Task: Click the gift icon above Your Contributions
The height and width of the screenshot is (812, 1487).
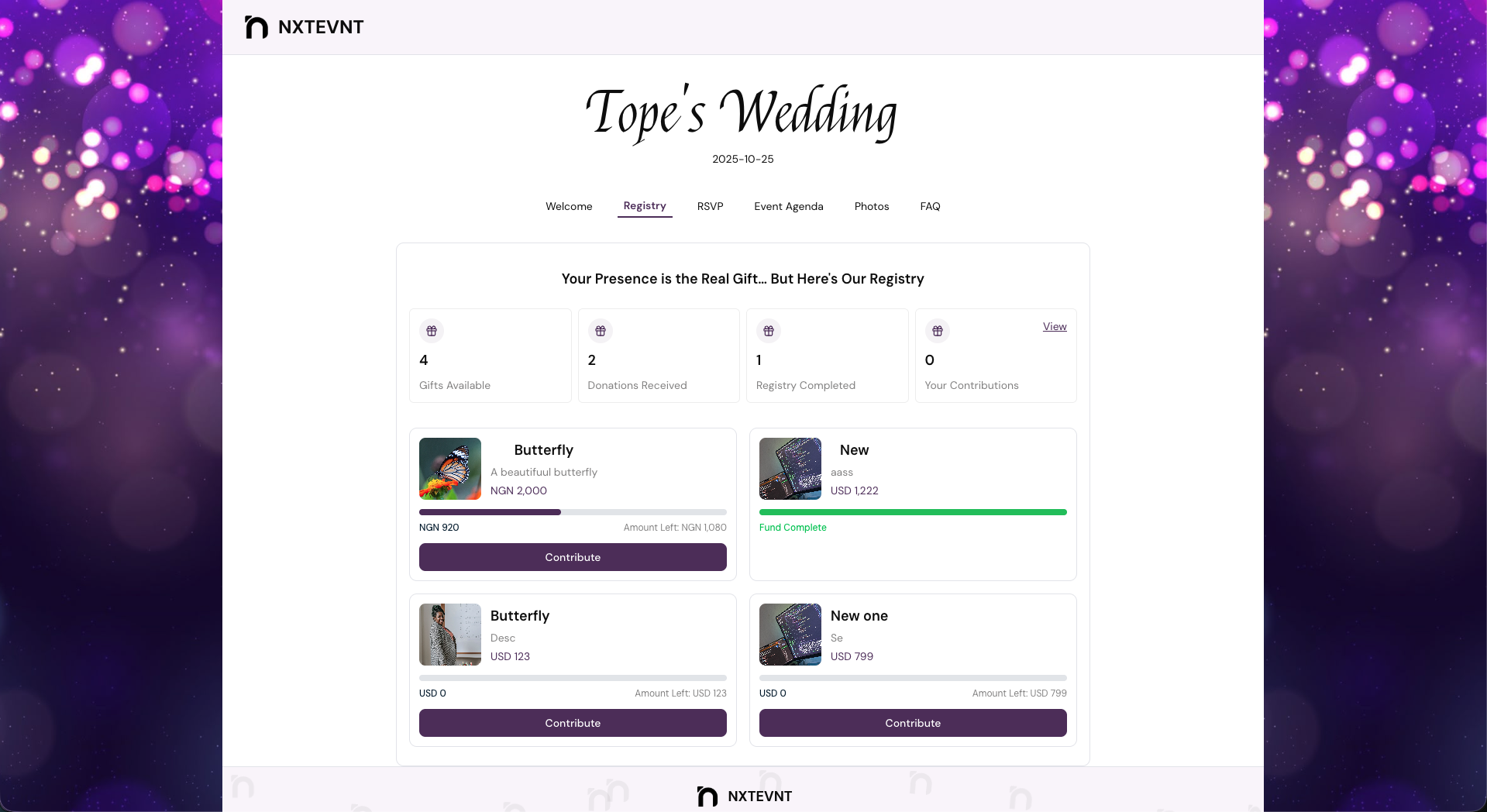Action: tap(938, 331)
